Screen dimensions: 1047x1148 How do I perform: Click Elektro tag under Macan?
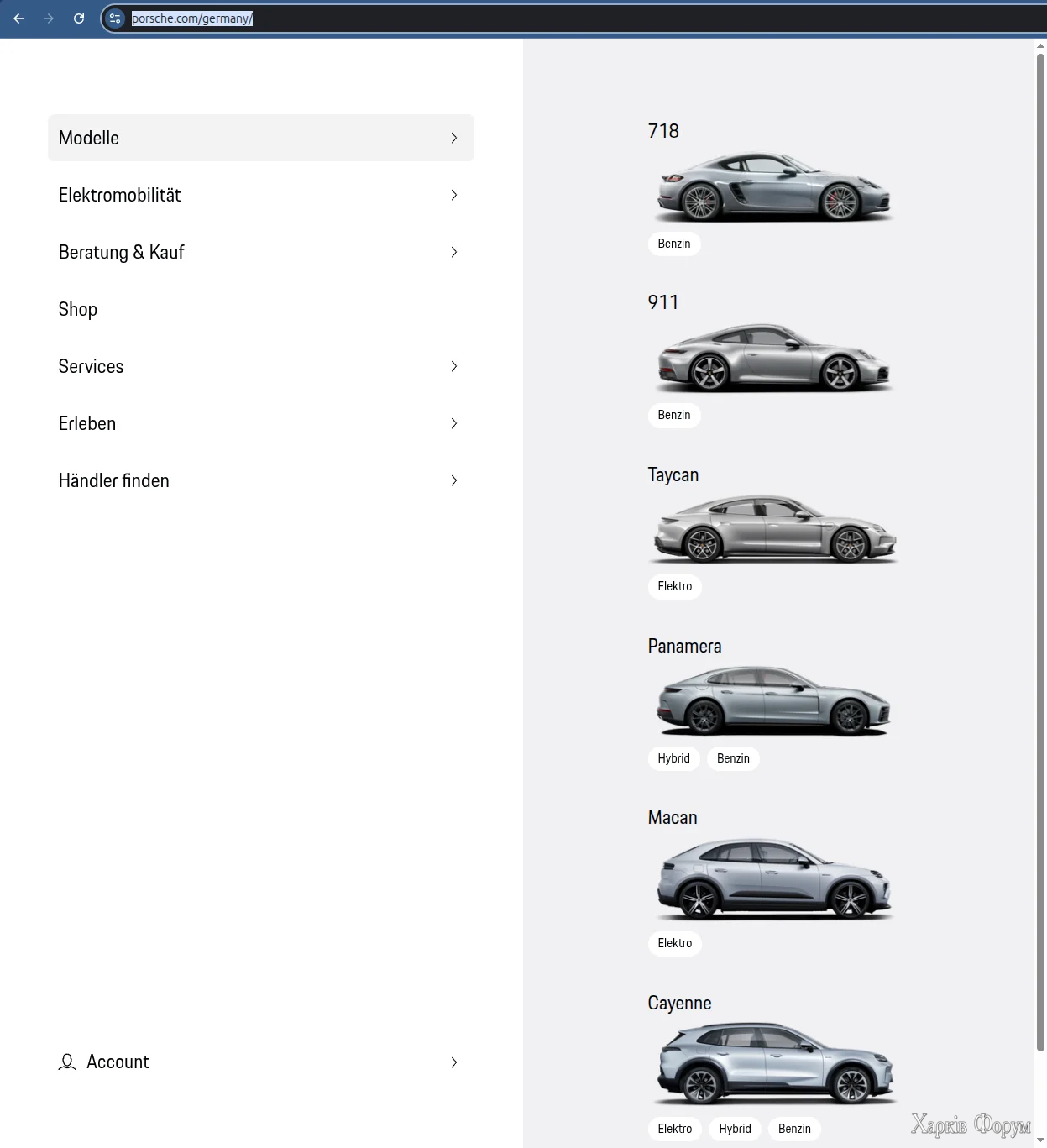coord(675,943)
